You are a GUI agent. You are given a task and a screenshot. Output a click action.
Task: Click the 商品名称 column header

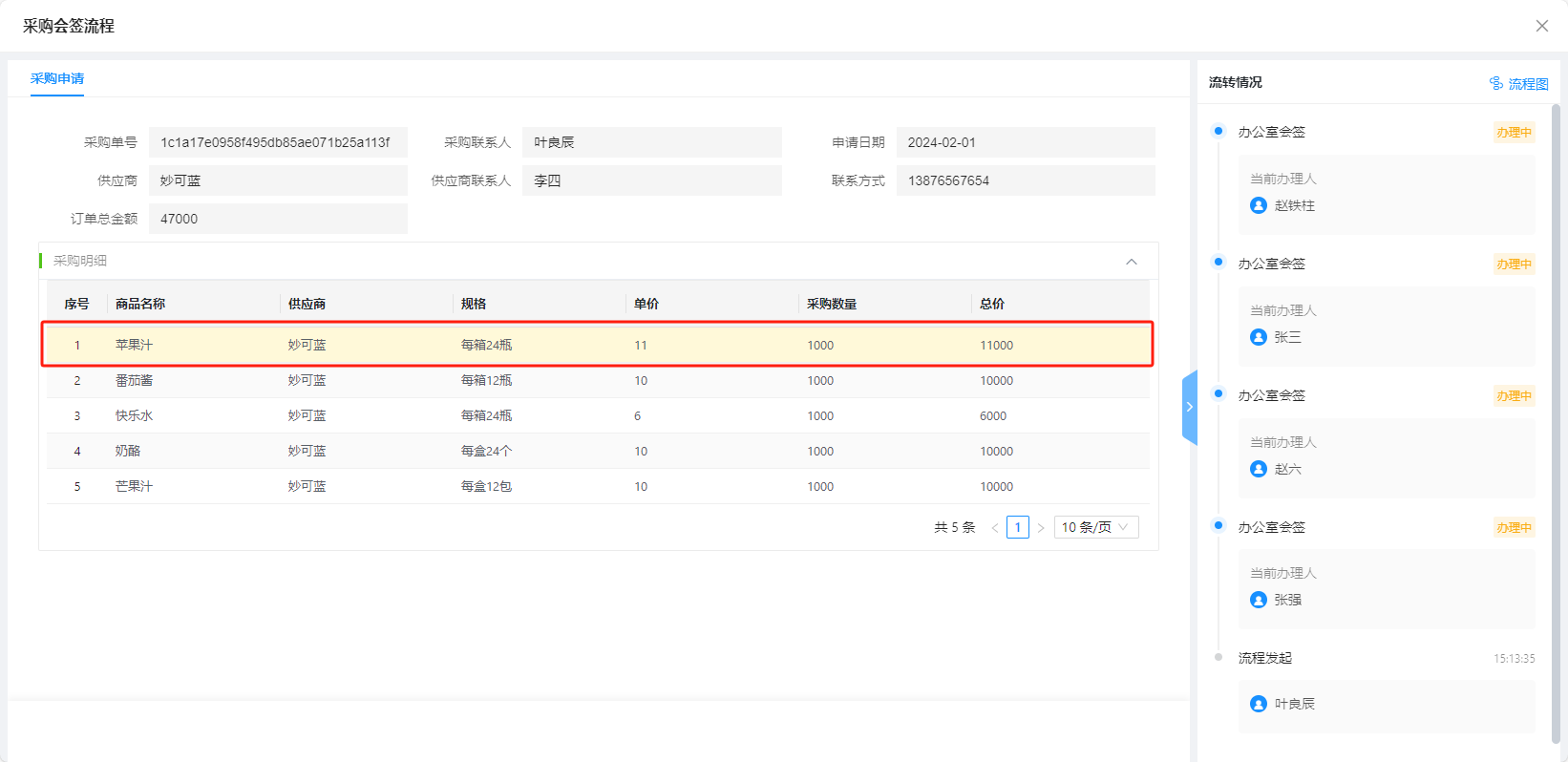coord(140,304)
